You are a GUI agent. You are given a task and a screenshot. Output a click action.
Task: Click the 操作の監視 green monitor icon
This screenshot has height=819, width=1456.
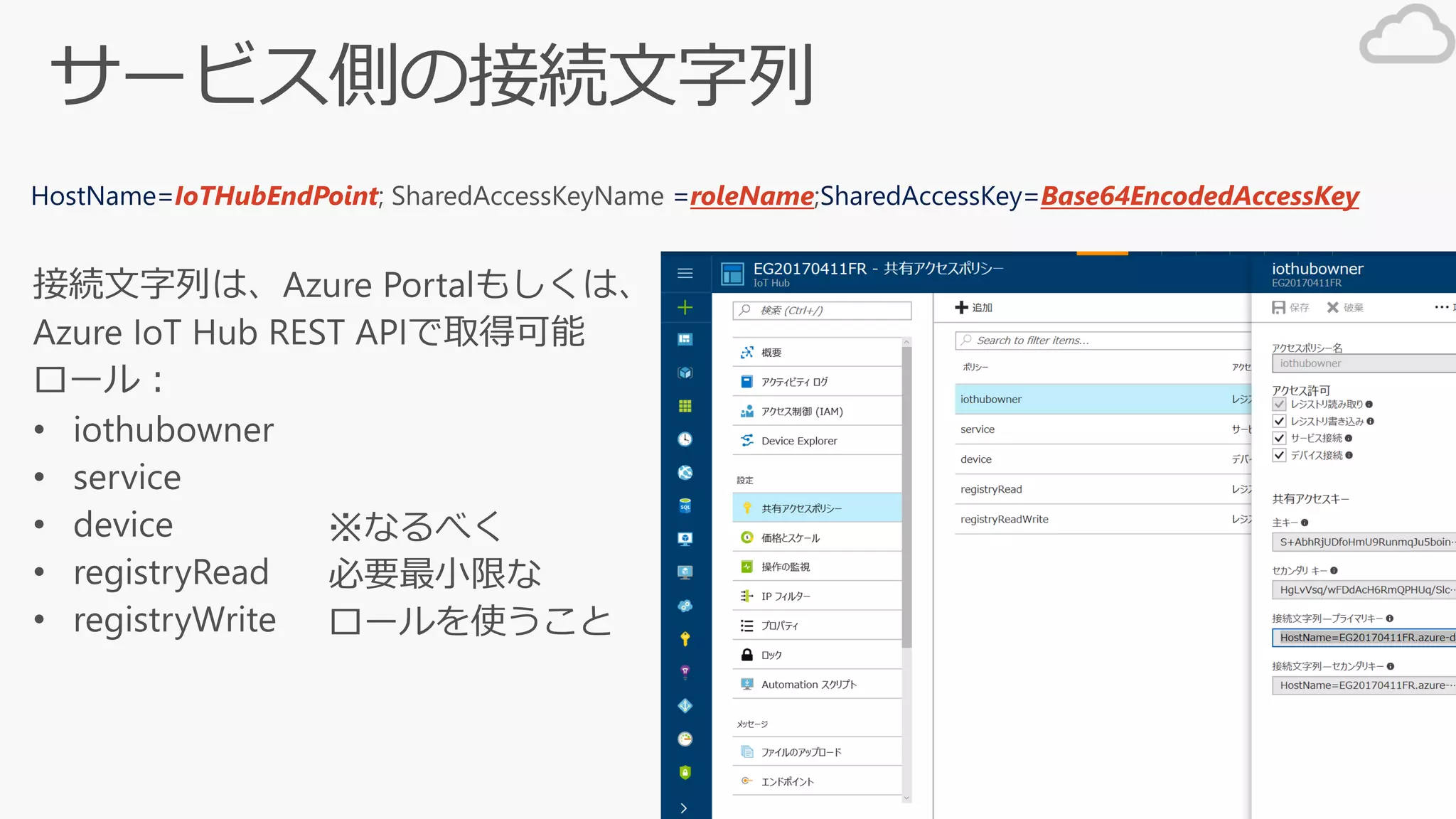pos(746,567)
